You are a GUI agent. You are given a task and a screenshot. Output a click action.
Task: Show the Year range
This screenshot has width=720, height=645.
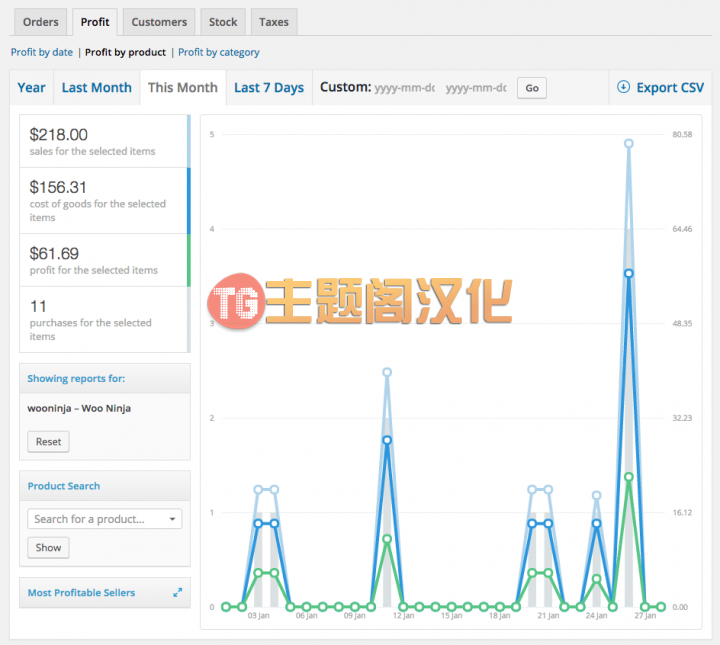pos(32,88)
